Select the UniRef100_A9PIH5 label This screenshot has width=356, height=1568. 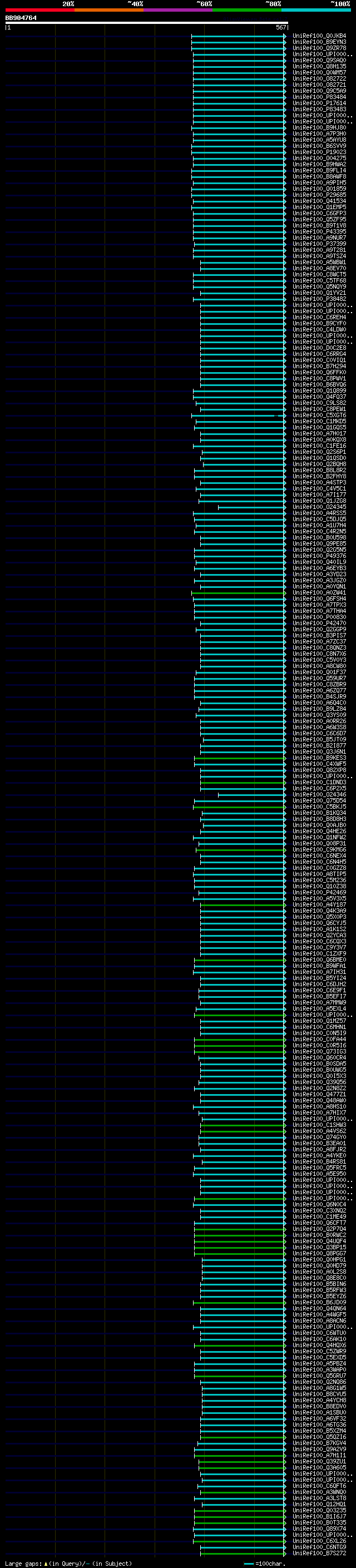coord(319,182)
